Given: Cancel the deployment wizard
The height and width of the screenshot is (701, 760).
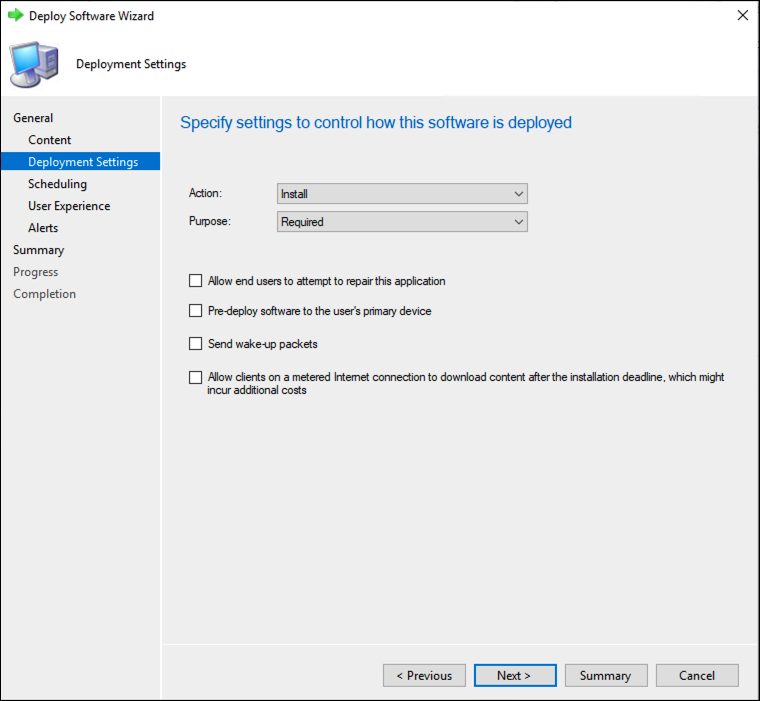Looking at the screenshot, I should point(697,675).
